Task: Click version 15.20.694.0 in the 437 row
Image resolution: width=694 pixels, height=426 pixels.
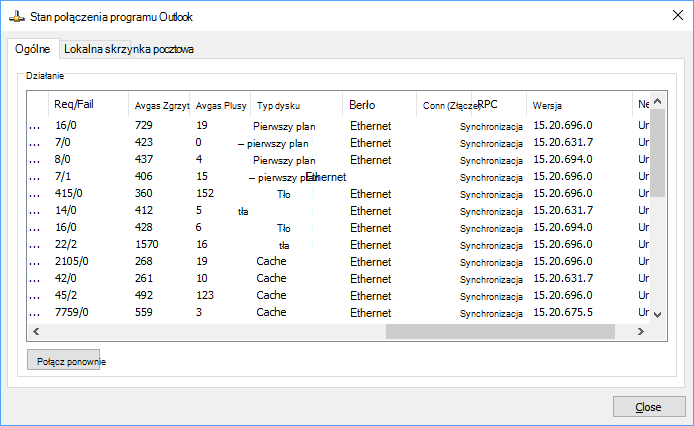Action: coord(563,159)
